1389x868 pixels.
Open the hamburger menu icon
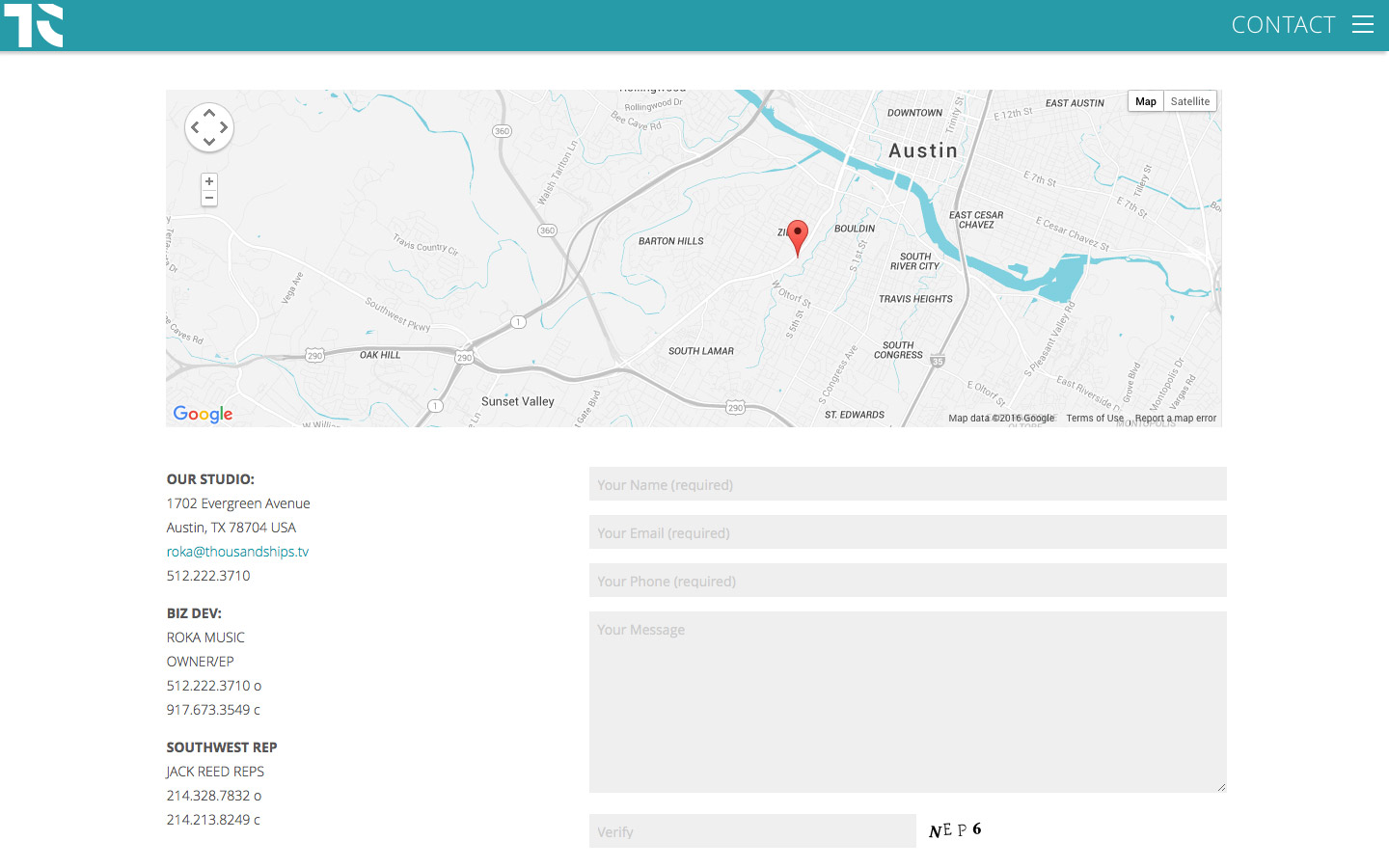click(1362, 24)
